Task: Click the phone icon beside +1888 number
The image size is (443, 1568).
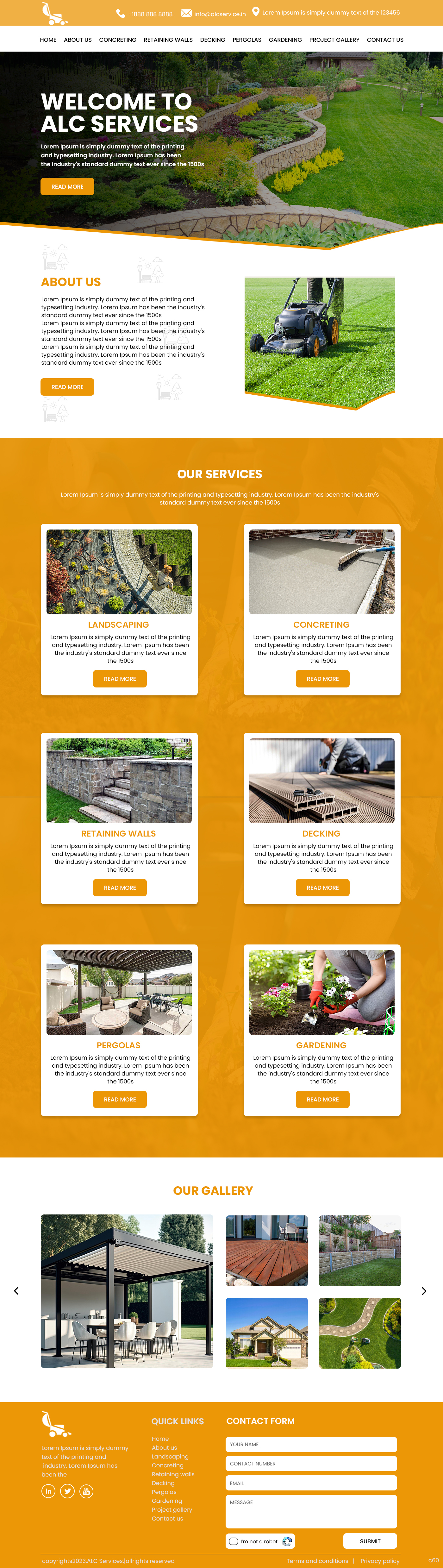Action: [x=121, y=13]
